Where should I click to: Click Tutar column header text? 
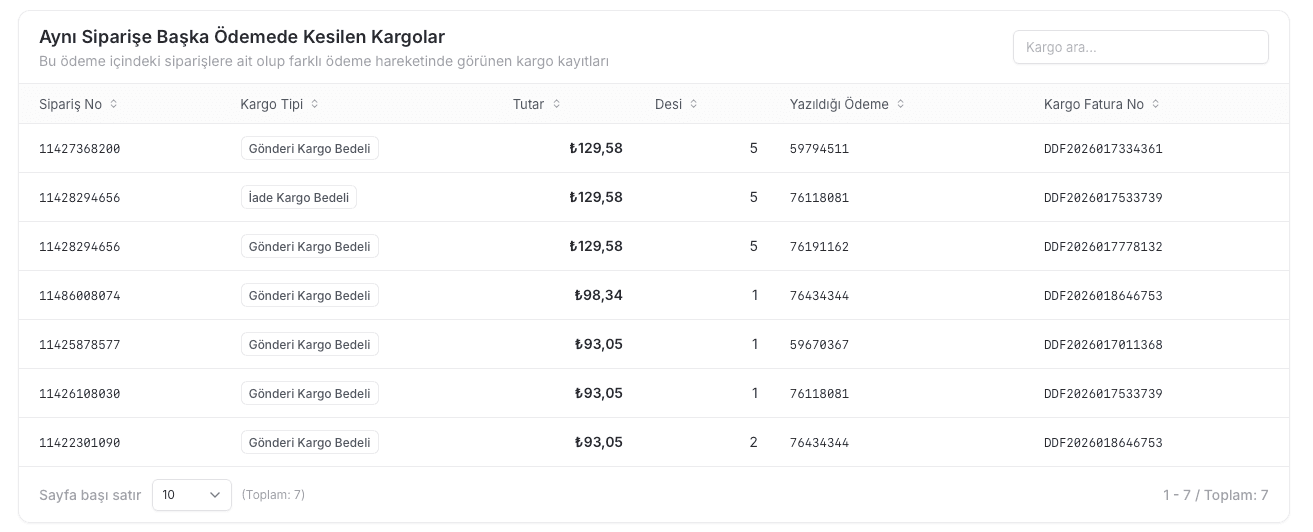pyautogui.click(x=529, y=104)
